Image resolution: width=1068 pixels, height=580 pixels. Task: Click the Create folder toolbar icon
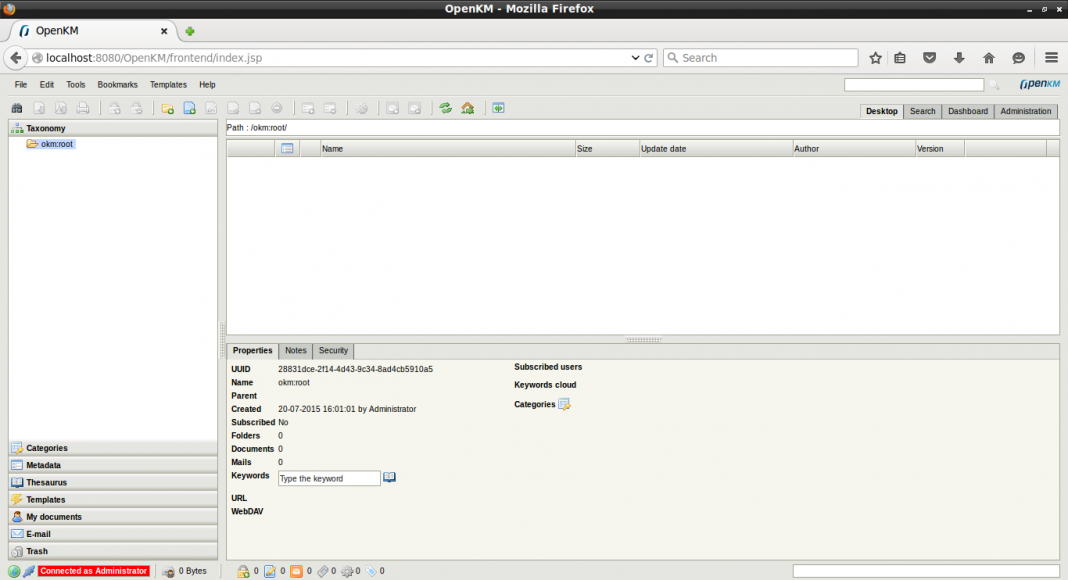(168, 108)
